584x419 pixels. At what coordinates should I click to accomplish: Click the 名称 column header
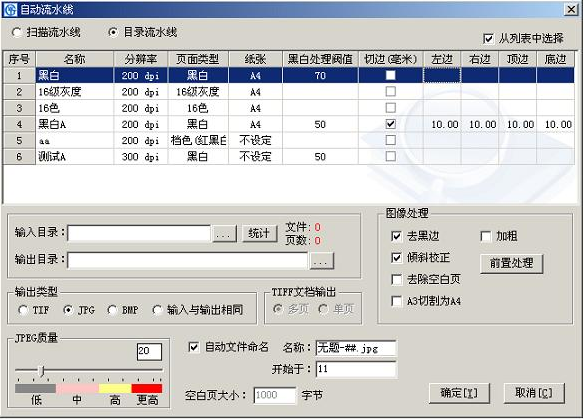tap(74, 59)
